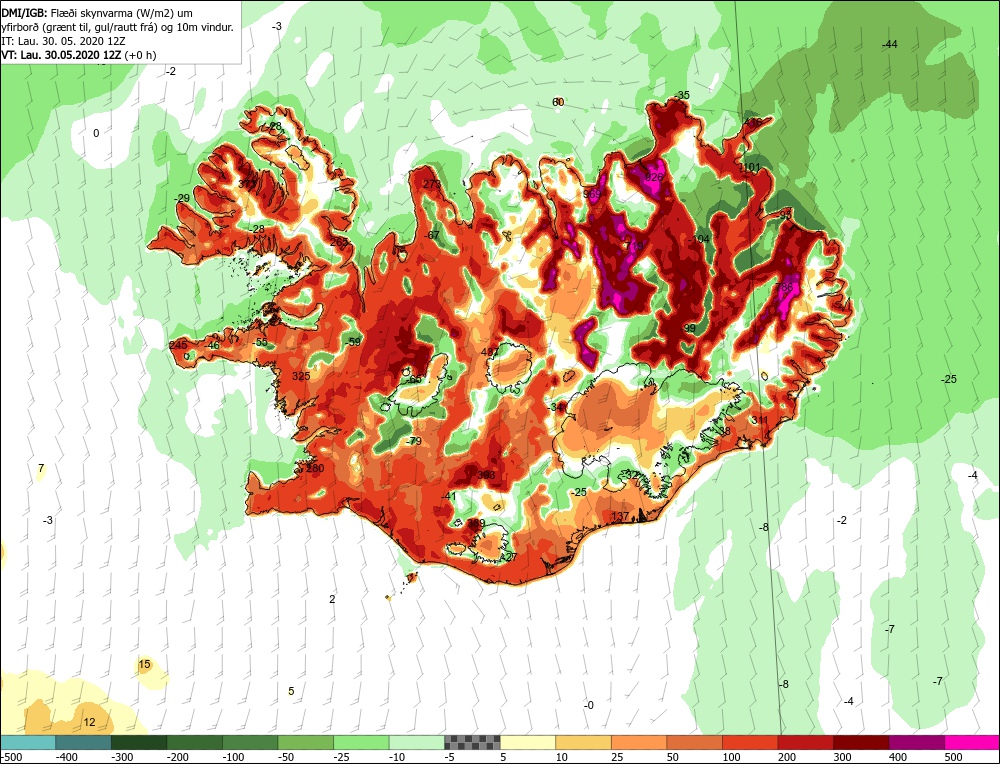Click the '7' value west of Iceland
The width and height of the screenshot is (1000, 764).
[x=41, y=469]
